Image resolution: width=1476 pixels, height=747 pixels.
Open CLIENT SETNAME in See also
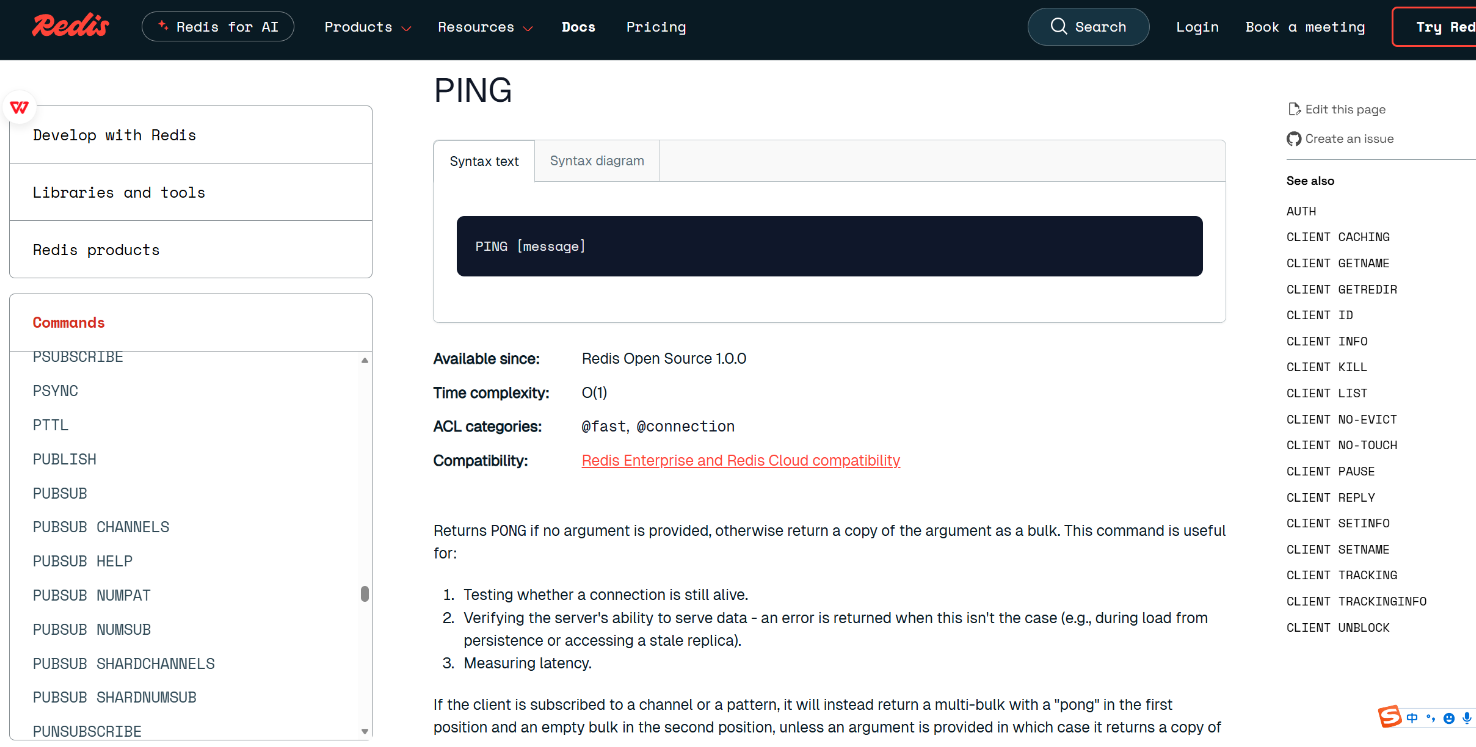tap(1338, 549)
